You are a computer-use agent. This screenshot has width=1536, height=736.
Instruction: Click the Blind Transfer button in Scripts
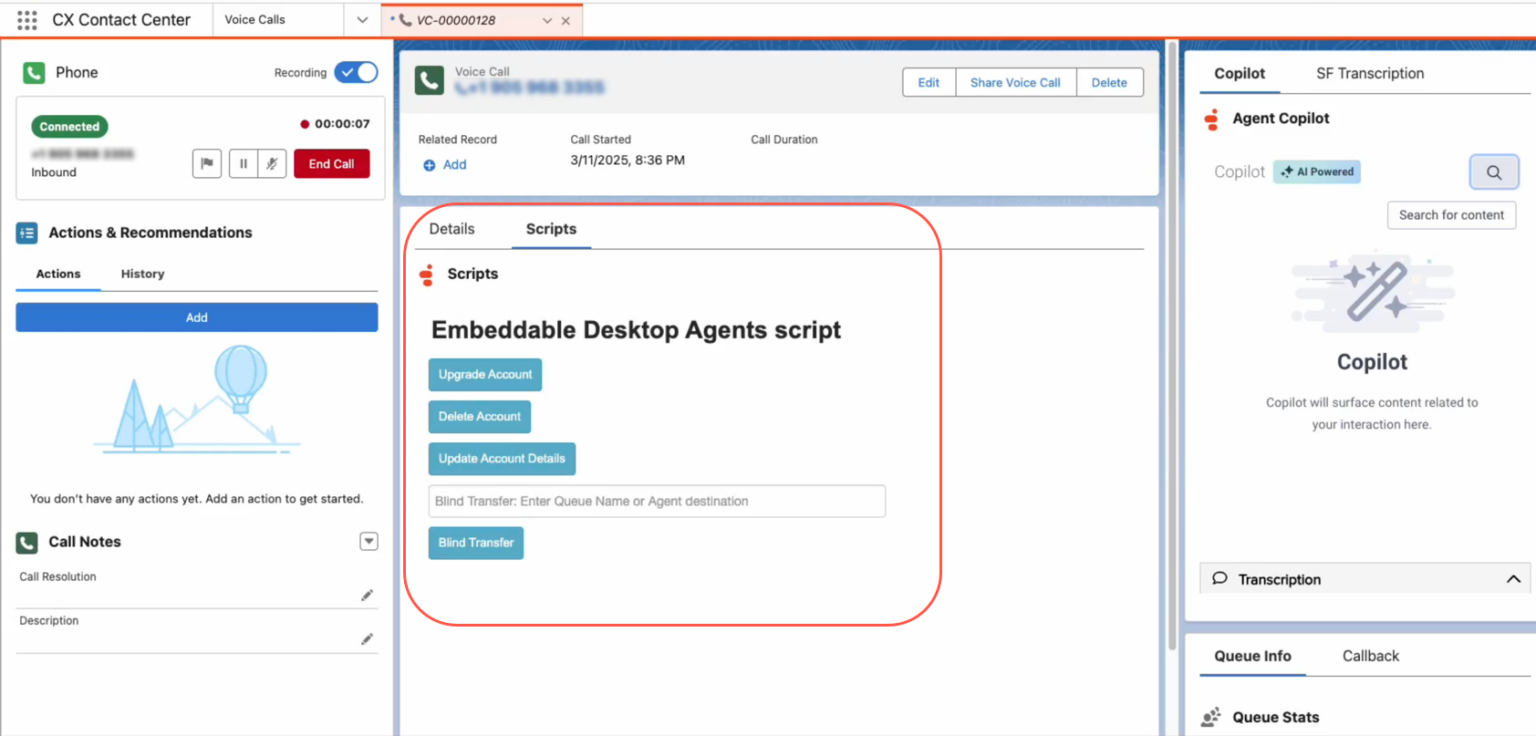475,542
